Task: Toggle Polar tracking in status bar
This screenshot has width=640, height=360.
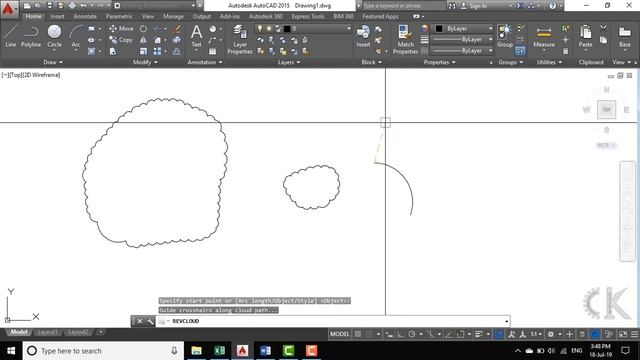Action: (412, 334)
